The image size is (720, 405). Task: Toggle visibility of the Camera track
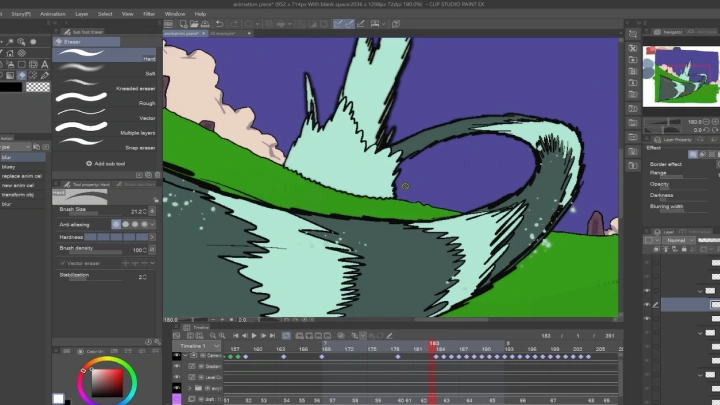177,355
